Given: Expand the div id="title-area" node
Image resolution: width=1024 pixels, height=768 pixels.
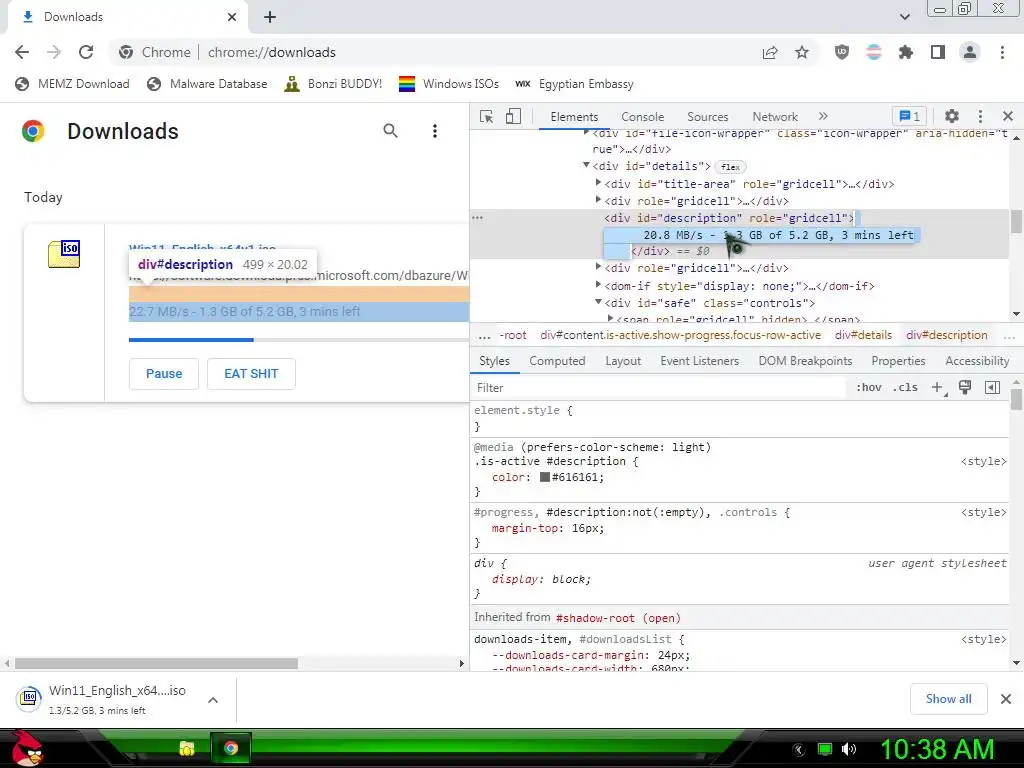Looking at the screenshot, I should (598, 183).
